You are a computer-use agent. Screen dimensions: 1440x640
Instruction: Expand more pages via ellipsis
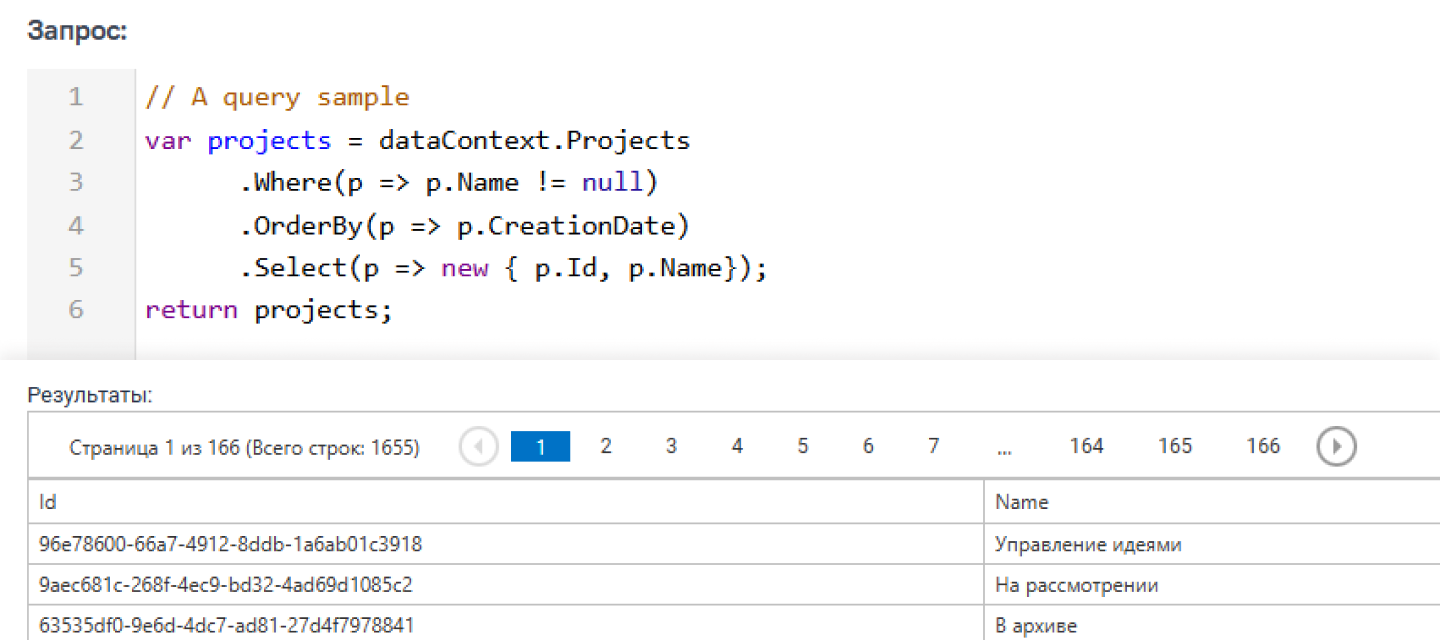[1004, 447]
